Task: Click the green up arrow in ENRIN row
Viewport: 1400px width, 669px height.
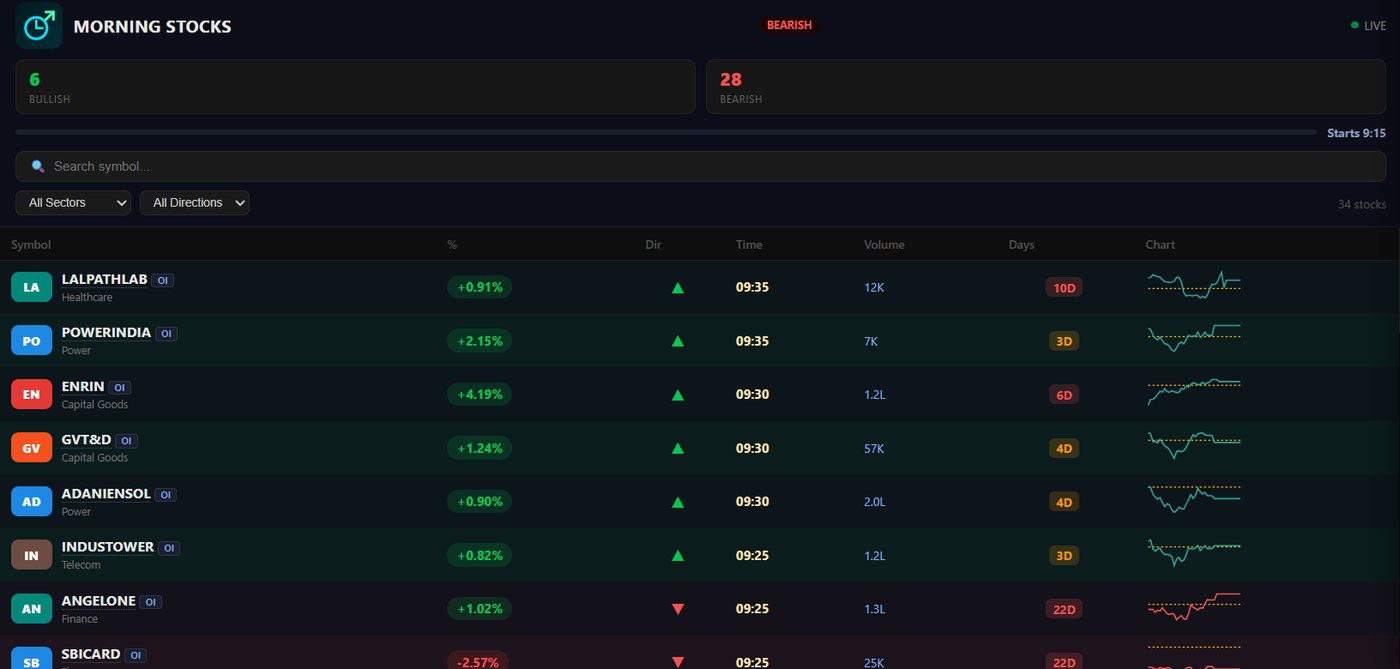Action: point(678,395)
